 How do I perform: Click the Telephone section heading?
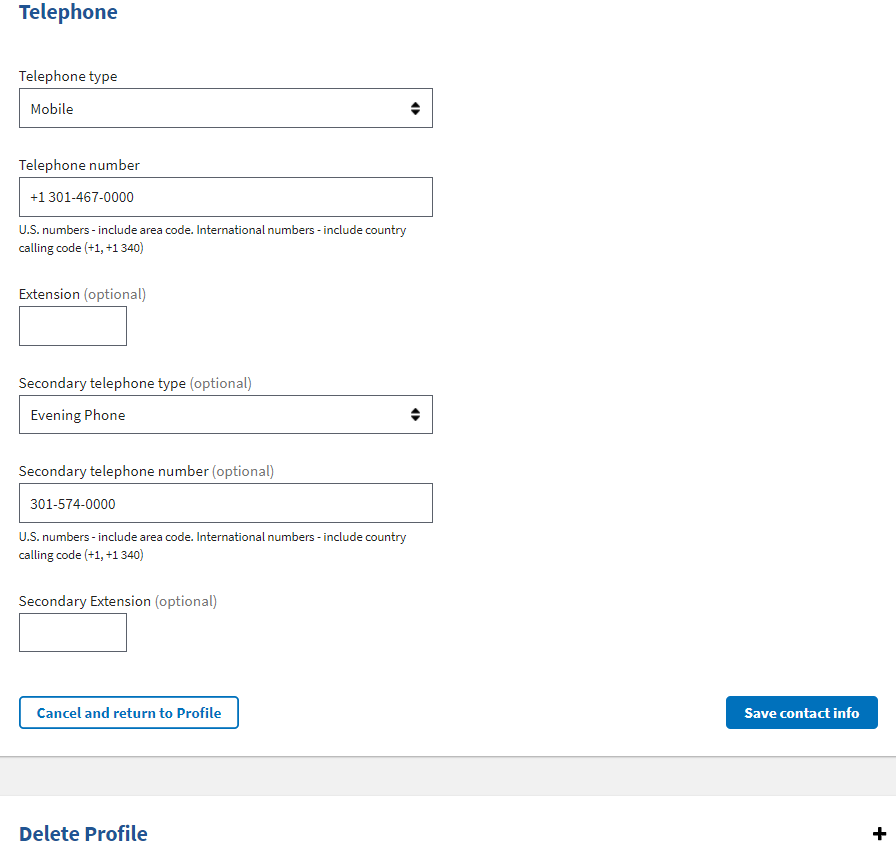[x=68, y=13]
